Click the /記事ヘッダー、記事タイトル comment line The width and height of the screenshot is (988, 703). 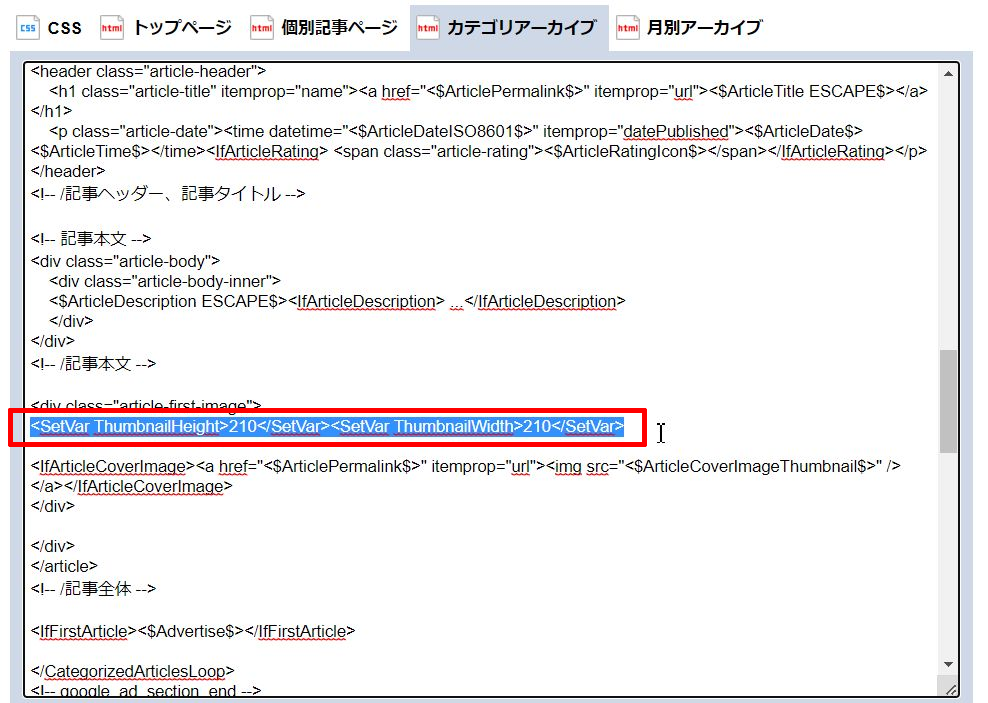tap(168, 193)
